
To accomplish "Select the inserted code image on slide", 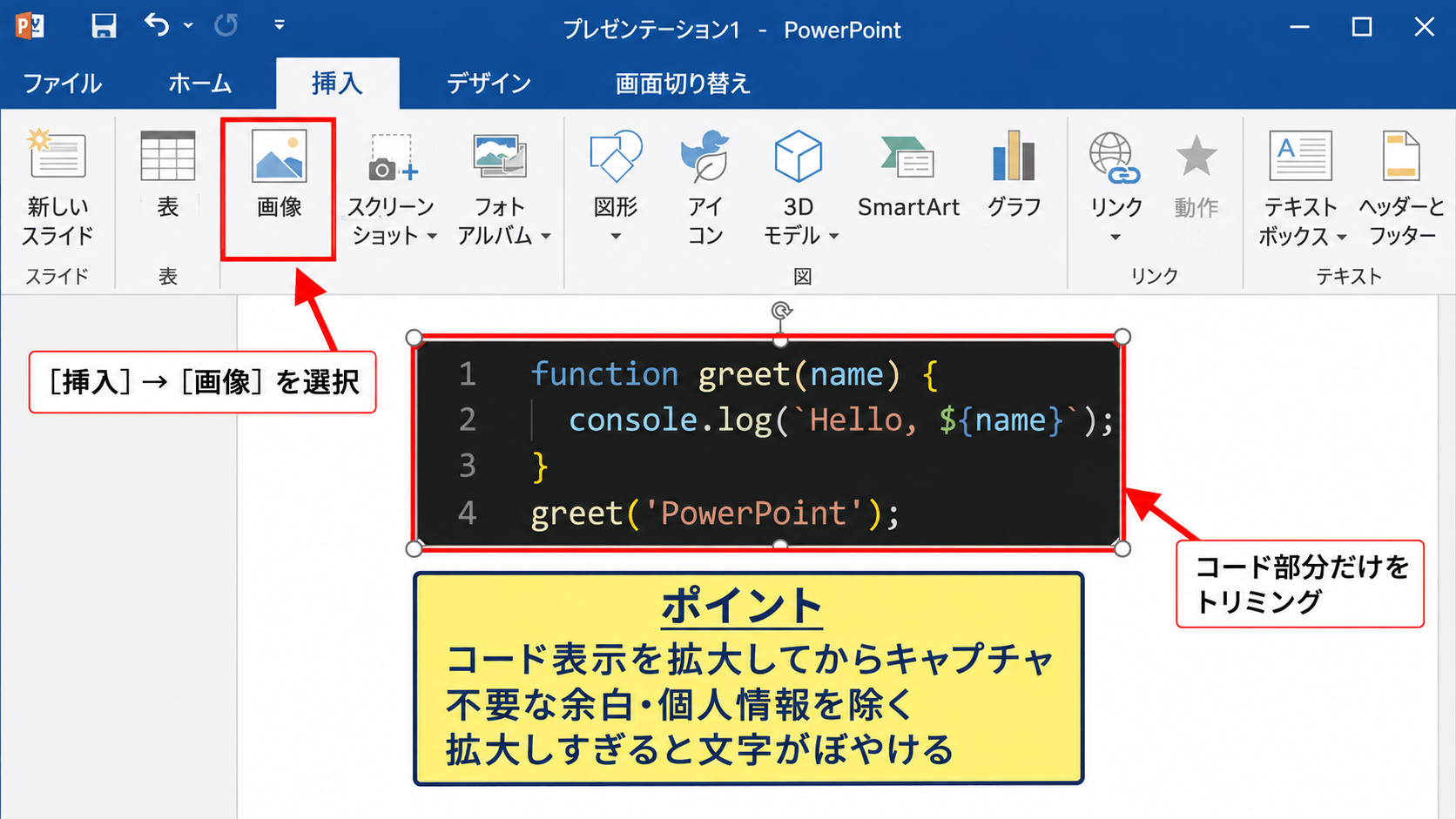I will (x=769, y=443).
